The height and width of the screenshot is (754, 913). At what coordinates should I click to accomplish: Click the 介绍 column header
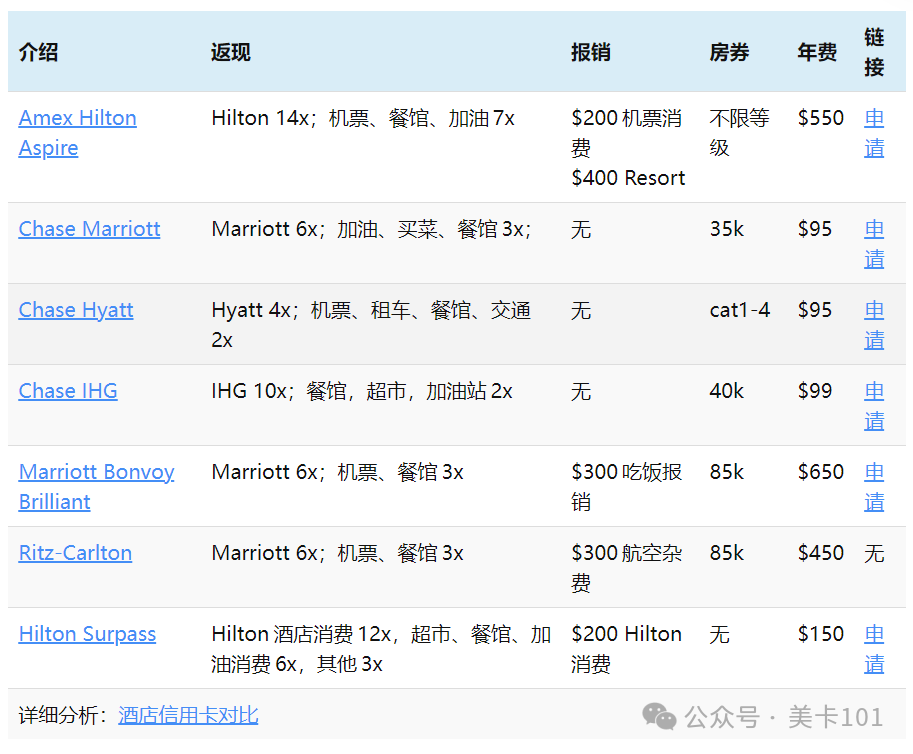coord(38,52)
